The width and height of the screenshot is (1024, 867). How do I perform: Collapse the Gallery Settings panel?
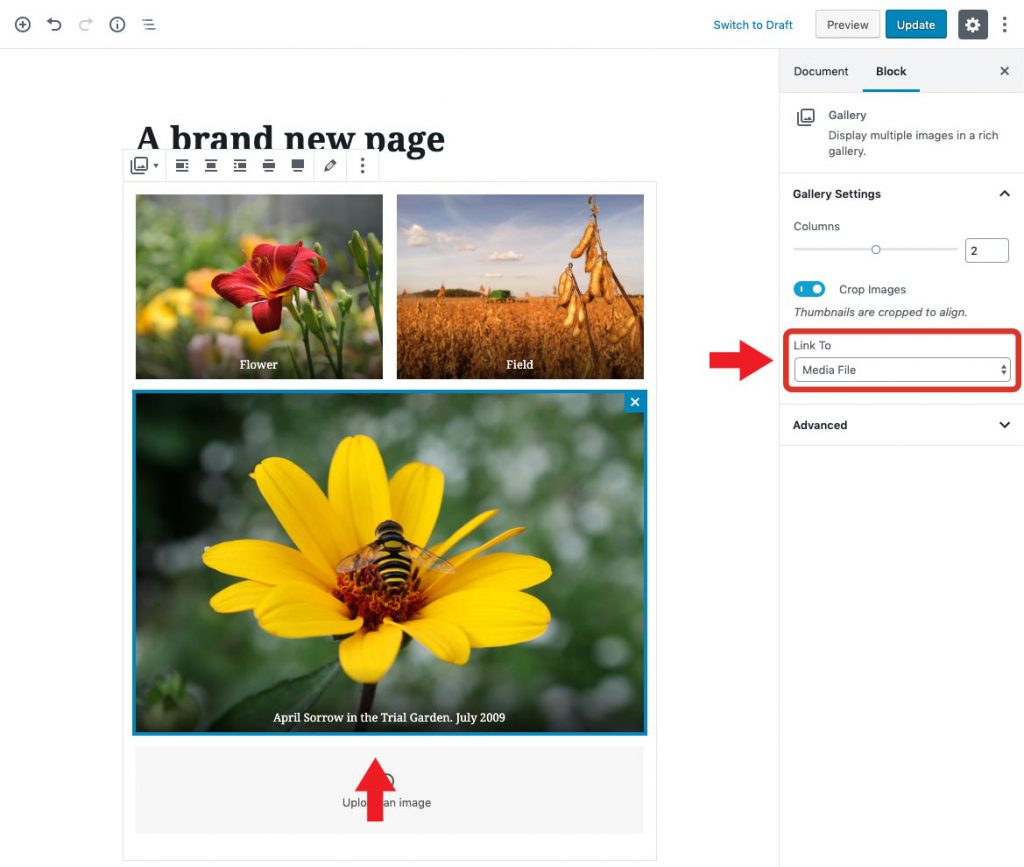click(901, 194)
